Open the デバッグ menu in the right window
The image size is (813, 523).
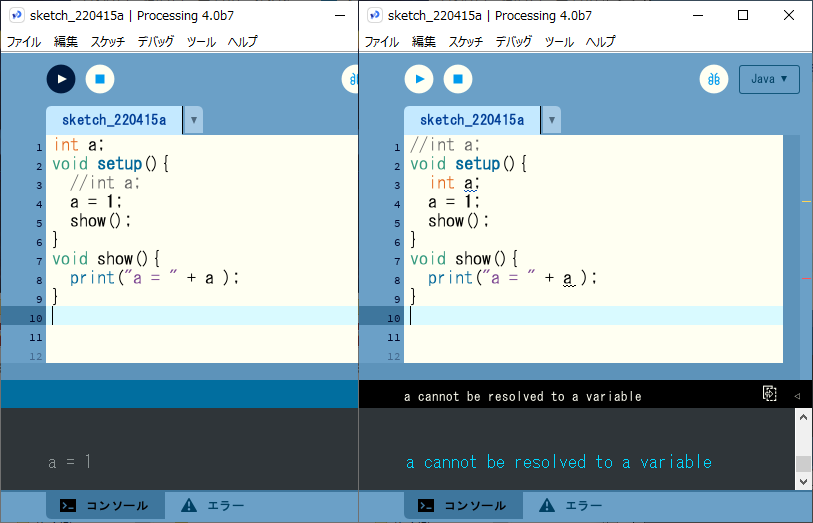coord(513,42)
